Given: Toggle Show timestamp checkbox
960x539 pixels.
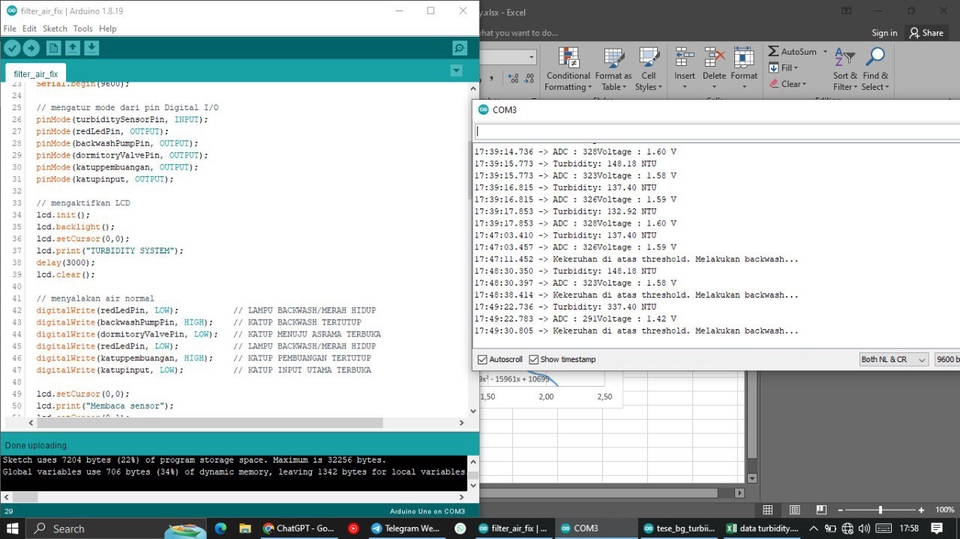Looking at the screenshot, I should point(534,360).
